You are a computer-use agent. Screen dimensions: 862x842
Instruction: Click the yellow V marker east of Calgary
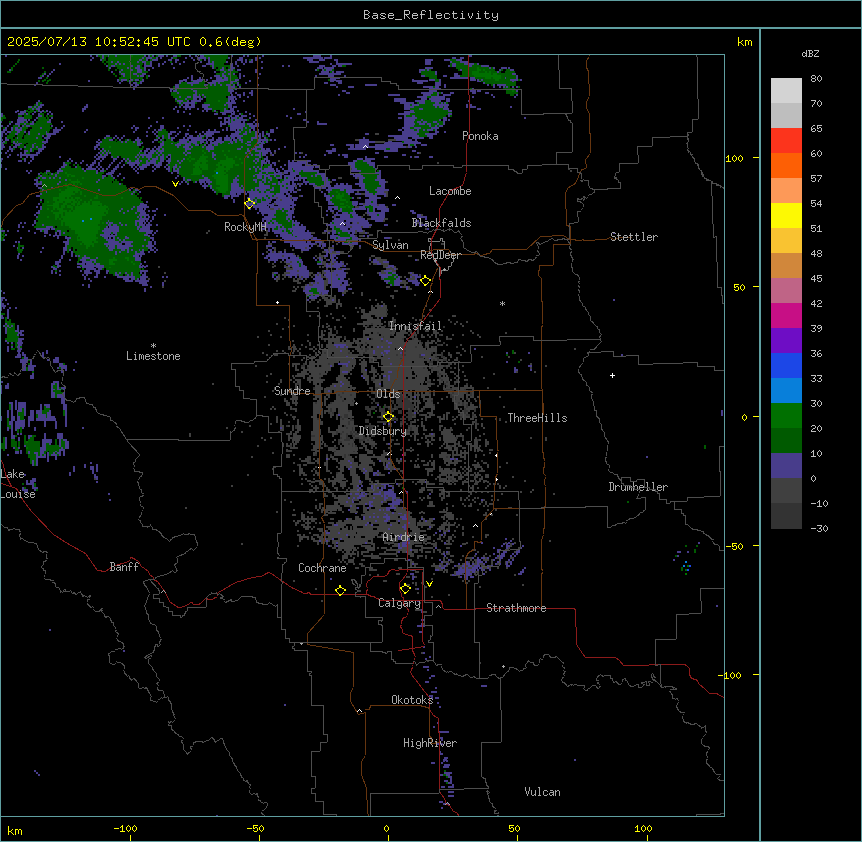tap(429, 584)
